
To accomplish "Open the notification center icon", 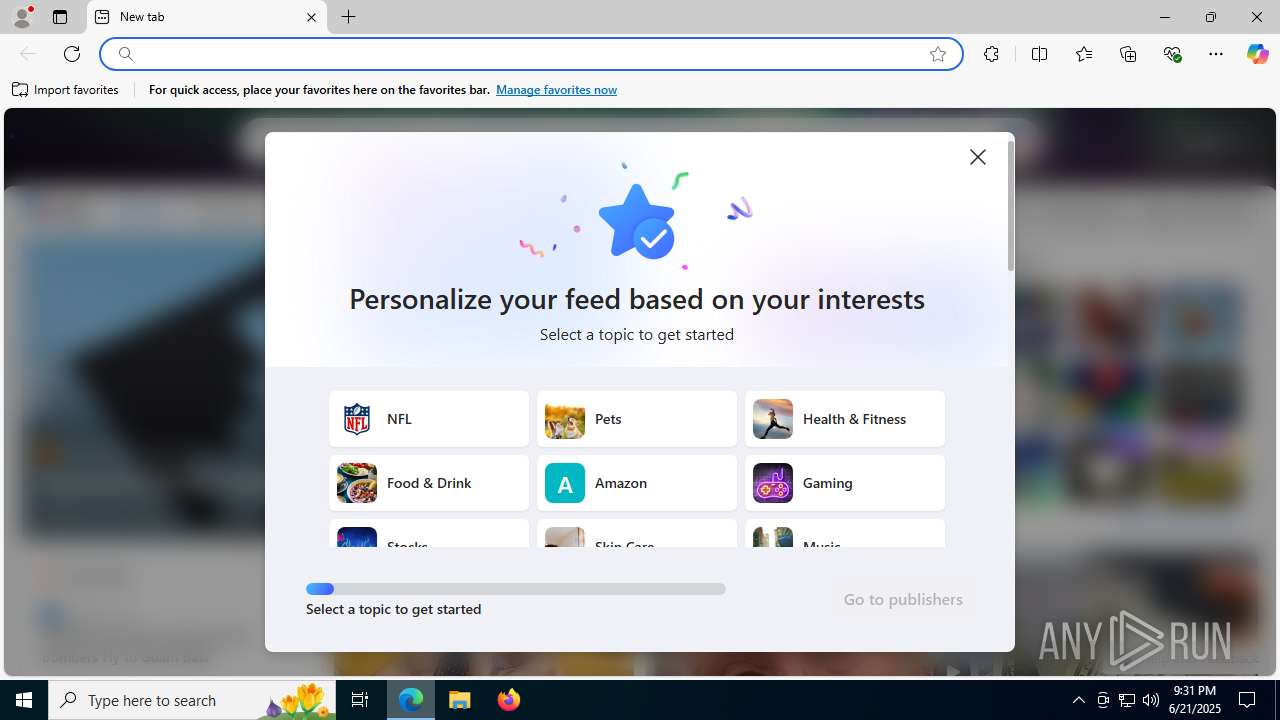I will pyautogui.click(x=1247, y=700).
